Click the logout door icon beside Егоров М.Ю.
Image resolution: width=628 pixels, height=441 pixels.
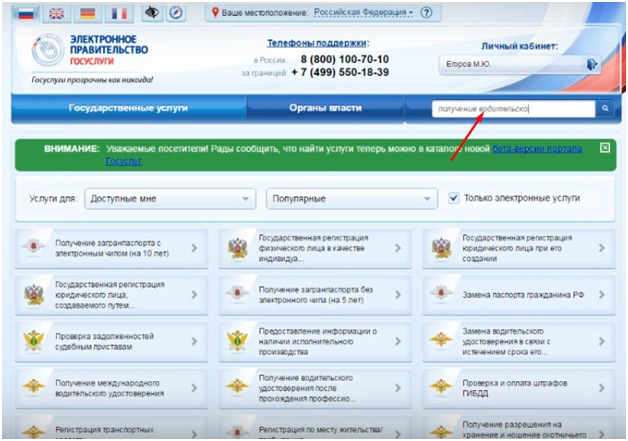click(593, 64)
